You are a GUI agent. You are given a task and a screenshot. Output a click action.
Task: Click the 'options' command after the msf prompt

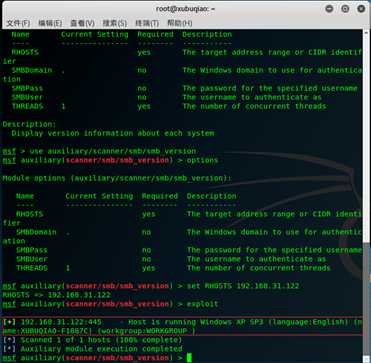202,160
